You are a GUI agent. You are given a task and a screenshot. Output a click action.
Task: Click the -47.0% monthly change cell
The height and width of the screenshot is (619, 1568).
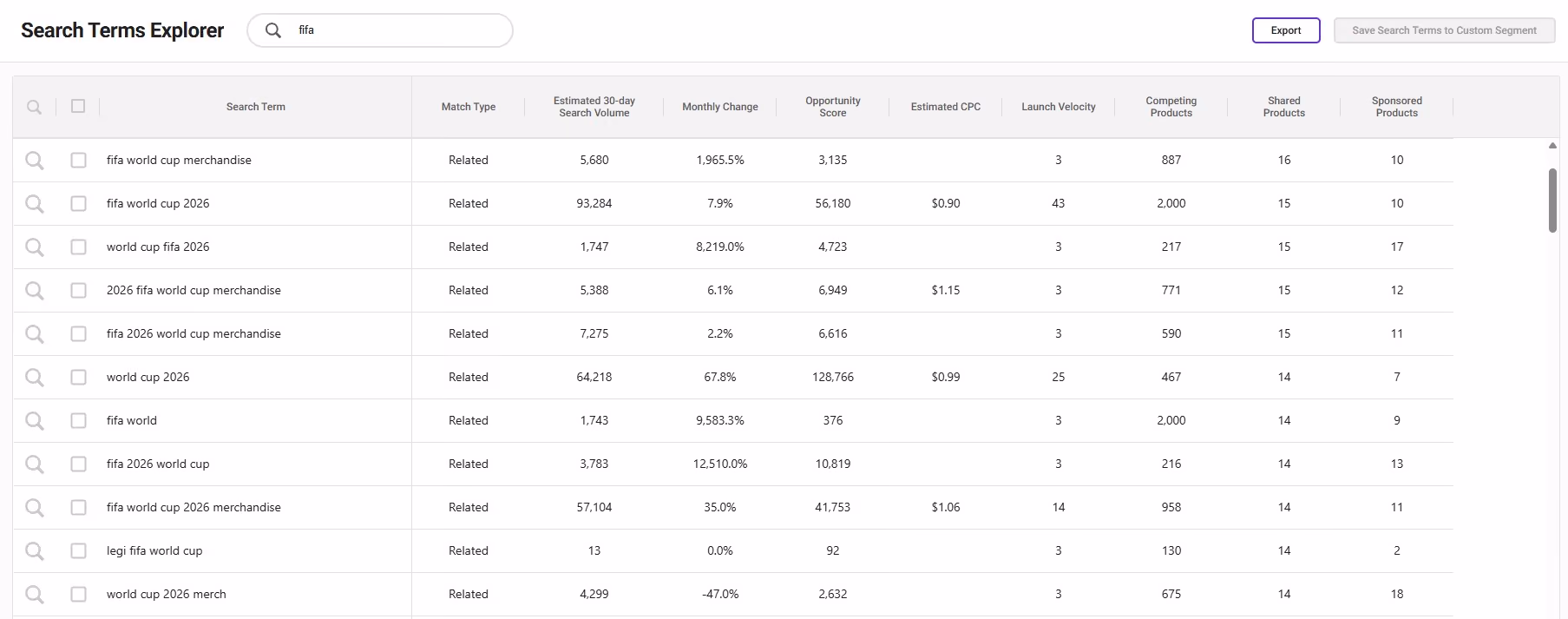[720, 594]
